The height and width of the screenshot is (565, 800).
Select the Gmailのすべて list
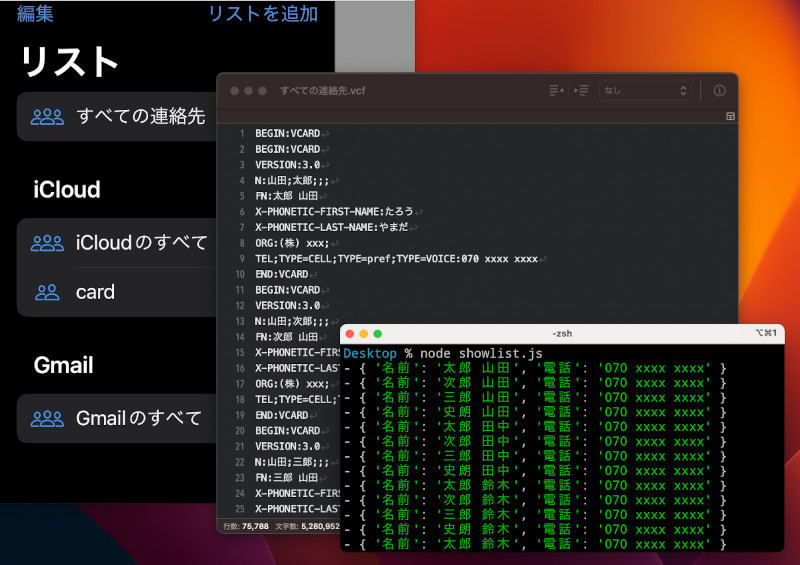138,418
